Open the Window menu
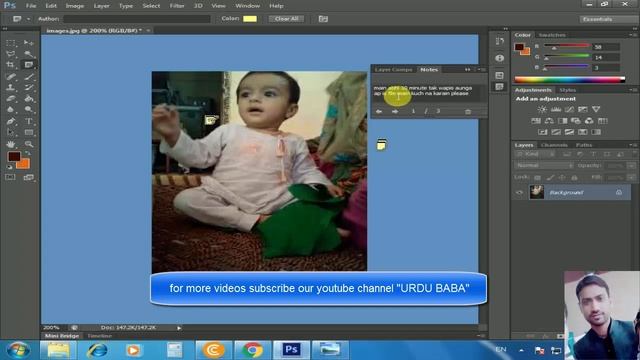The image size is (640, 360). point(247,6)
